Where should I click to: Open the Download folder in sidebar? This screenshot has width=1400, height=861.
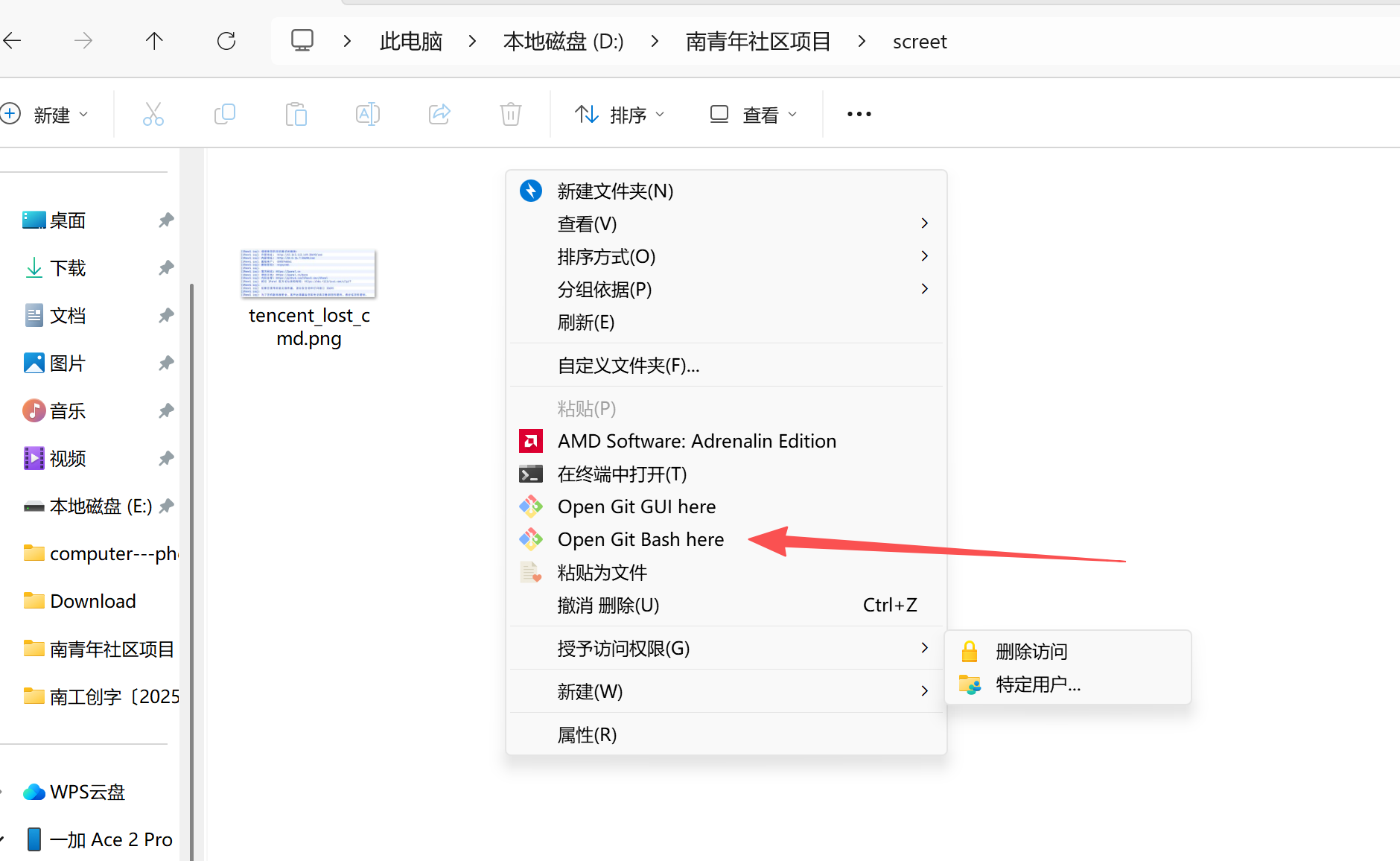coord(92,601)
